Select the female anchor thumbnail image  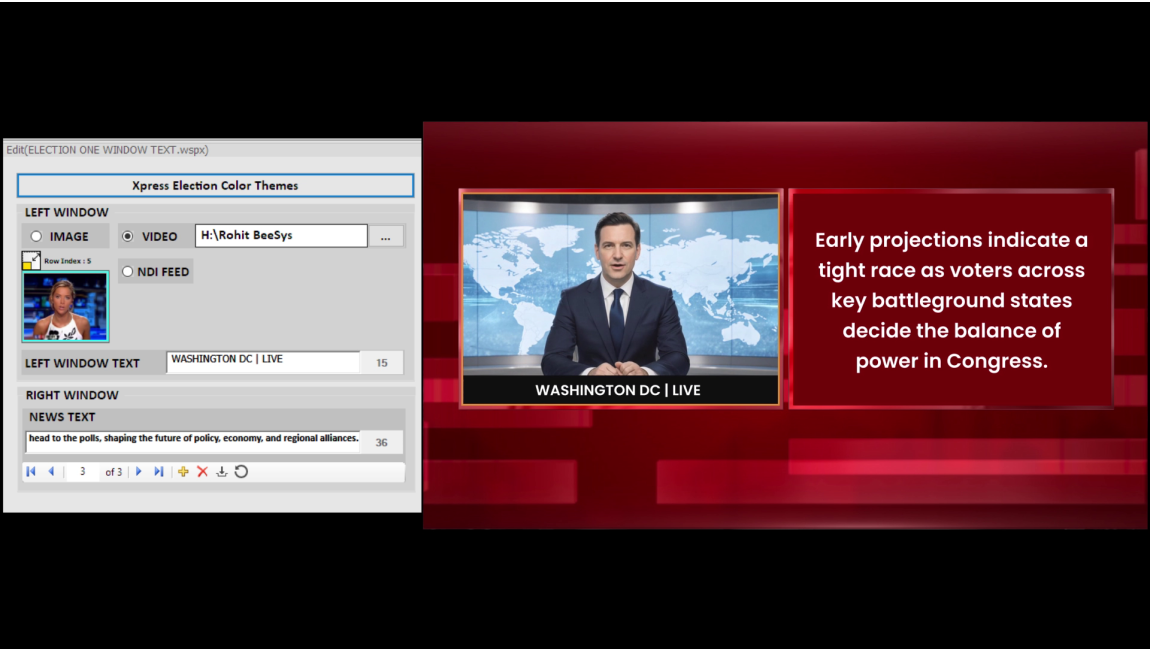65,307
